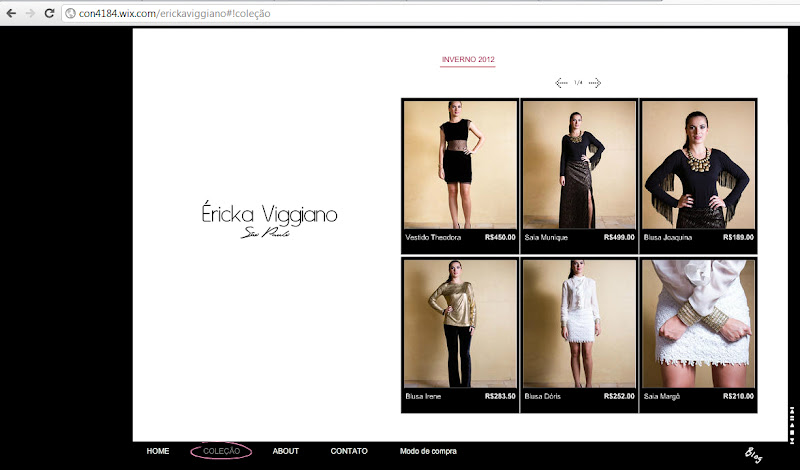Reload the page with the refresh icon
Image resolution: width=800 pixels, height=470 pixels.
(49, 13)
